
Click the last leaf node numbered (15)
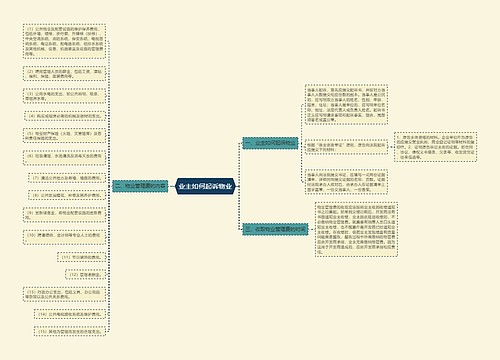70,331
